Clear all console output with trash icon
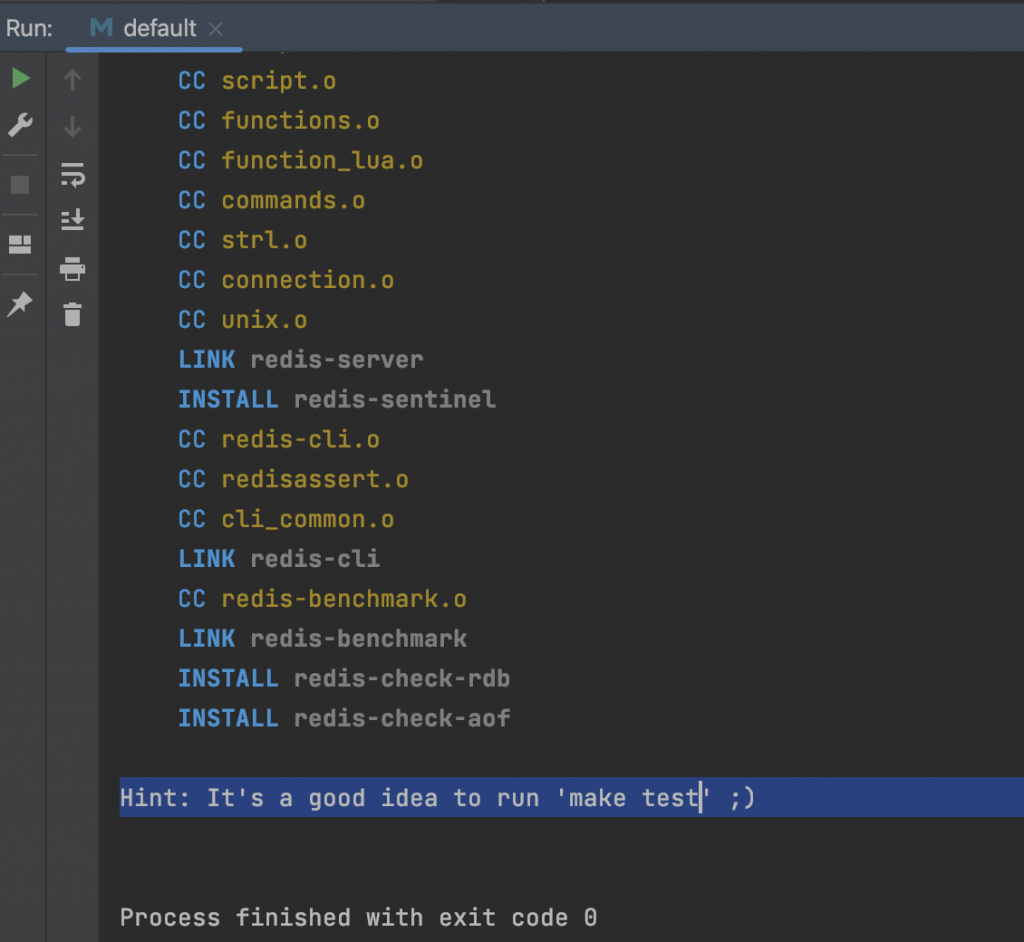The width and height of the screenshot is (1024, 942). [x=72, y=315]
